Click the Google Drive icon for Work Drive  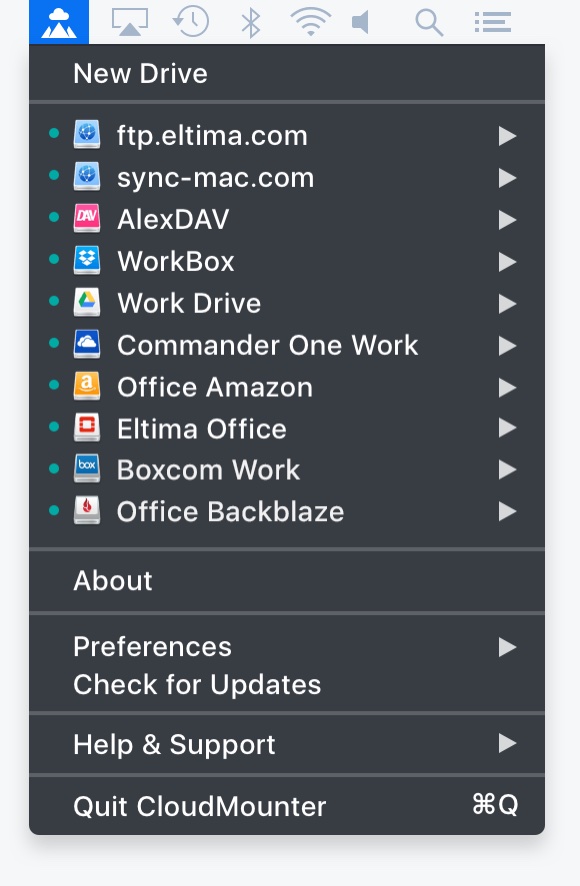point(86,302)
